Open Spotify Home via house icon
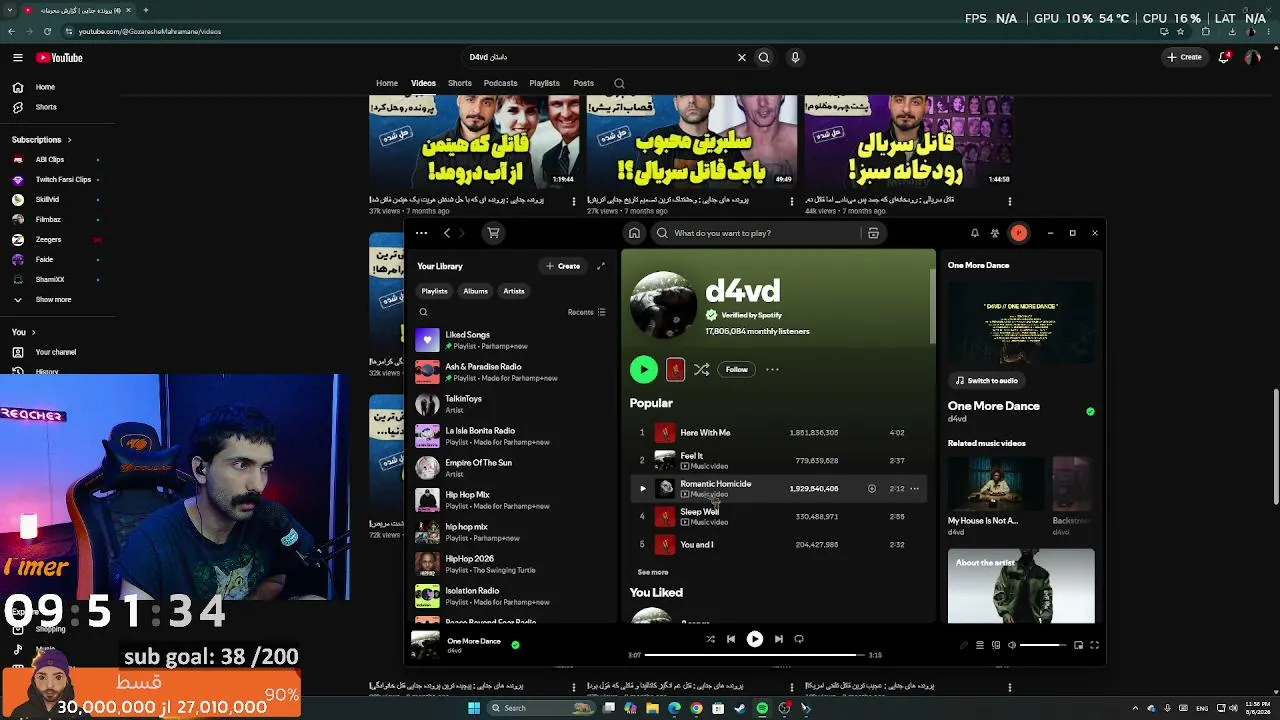This screenshot has height=720, width=1280. [634, 233]
